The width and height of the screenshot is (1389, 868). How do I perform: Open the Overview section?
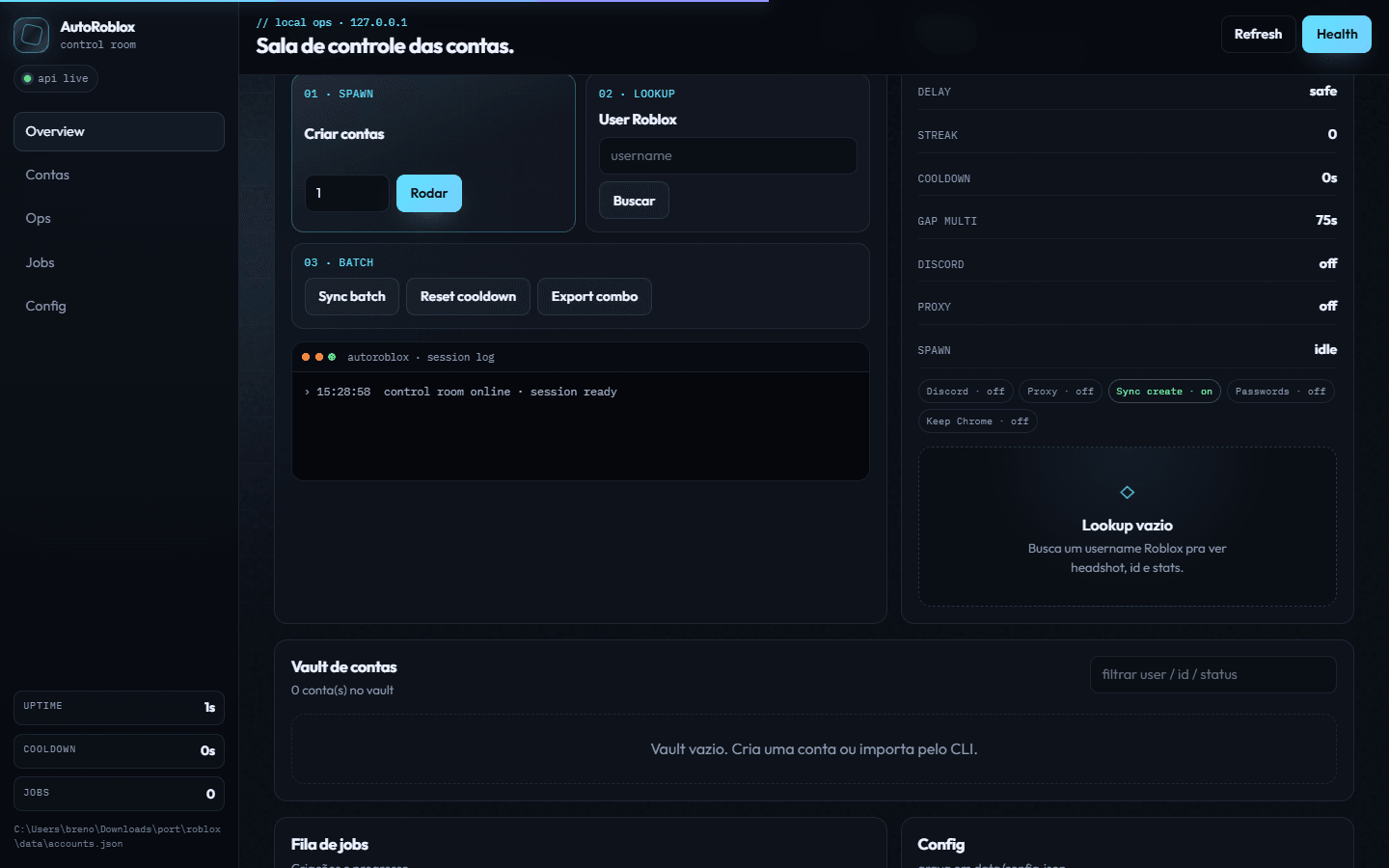point(119,131)
